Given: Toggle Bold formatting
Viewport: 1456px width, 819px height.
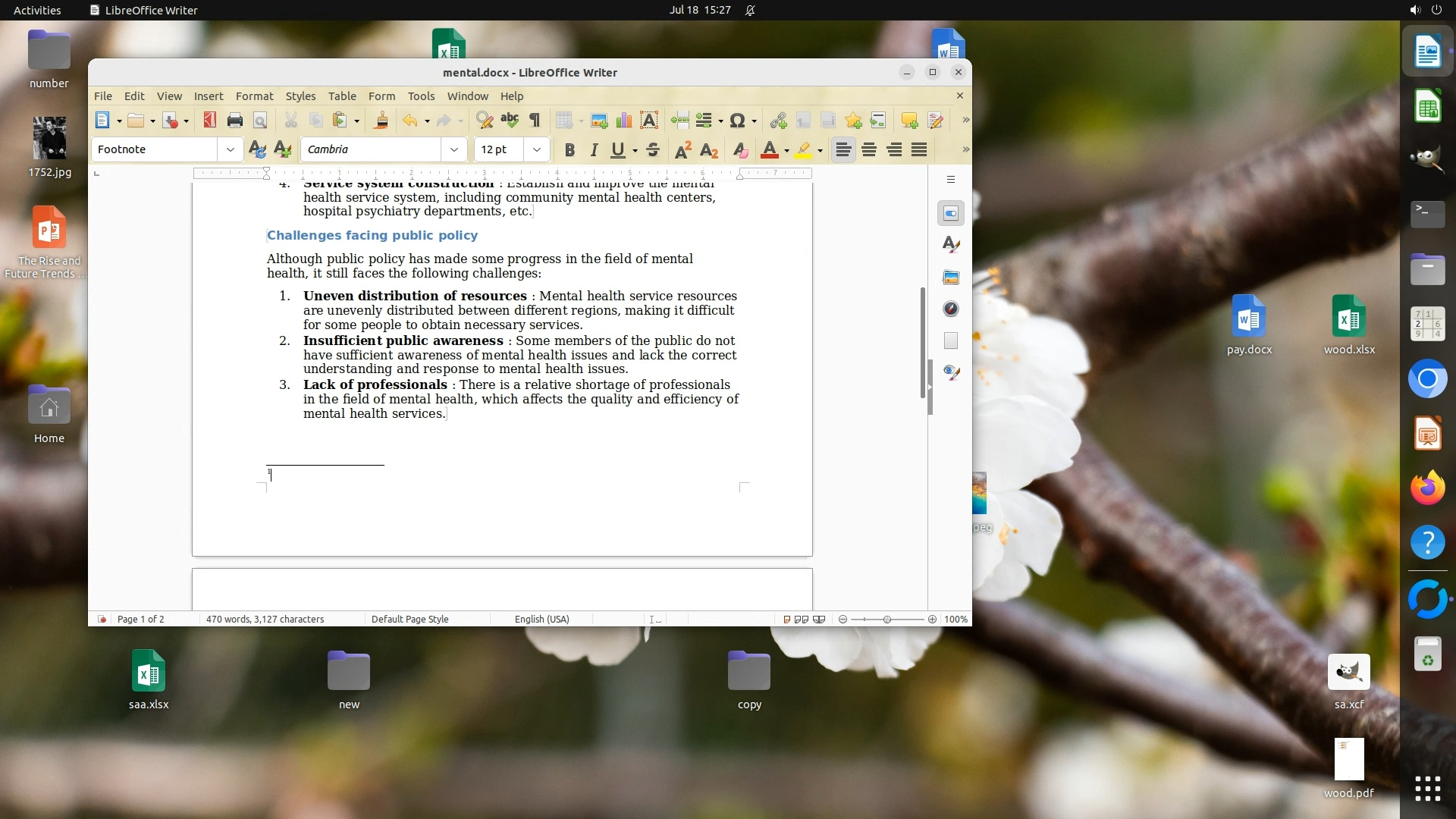Looking at the screenshot, I should click(x=570, y=150).
